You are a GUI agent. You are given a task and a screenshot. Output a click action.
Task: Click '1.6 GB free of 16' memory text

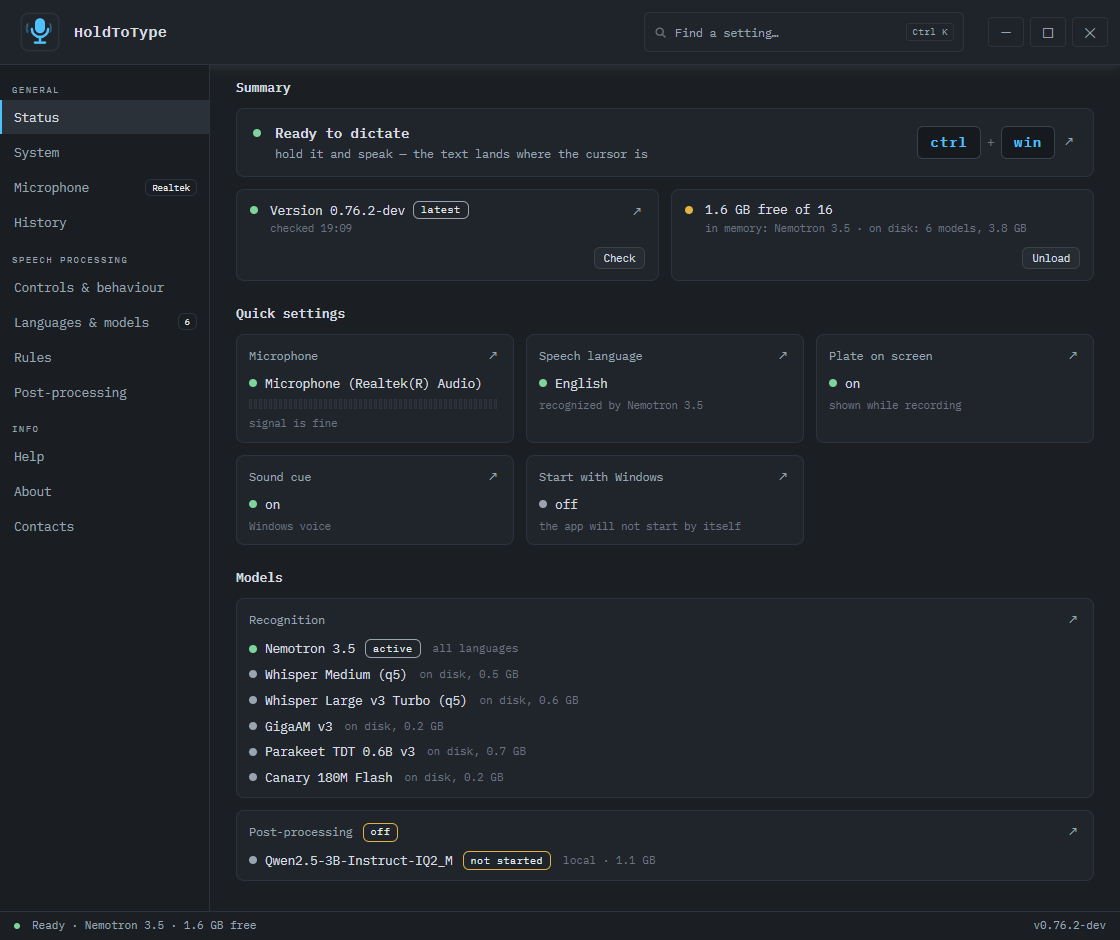tap(768, 210)
